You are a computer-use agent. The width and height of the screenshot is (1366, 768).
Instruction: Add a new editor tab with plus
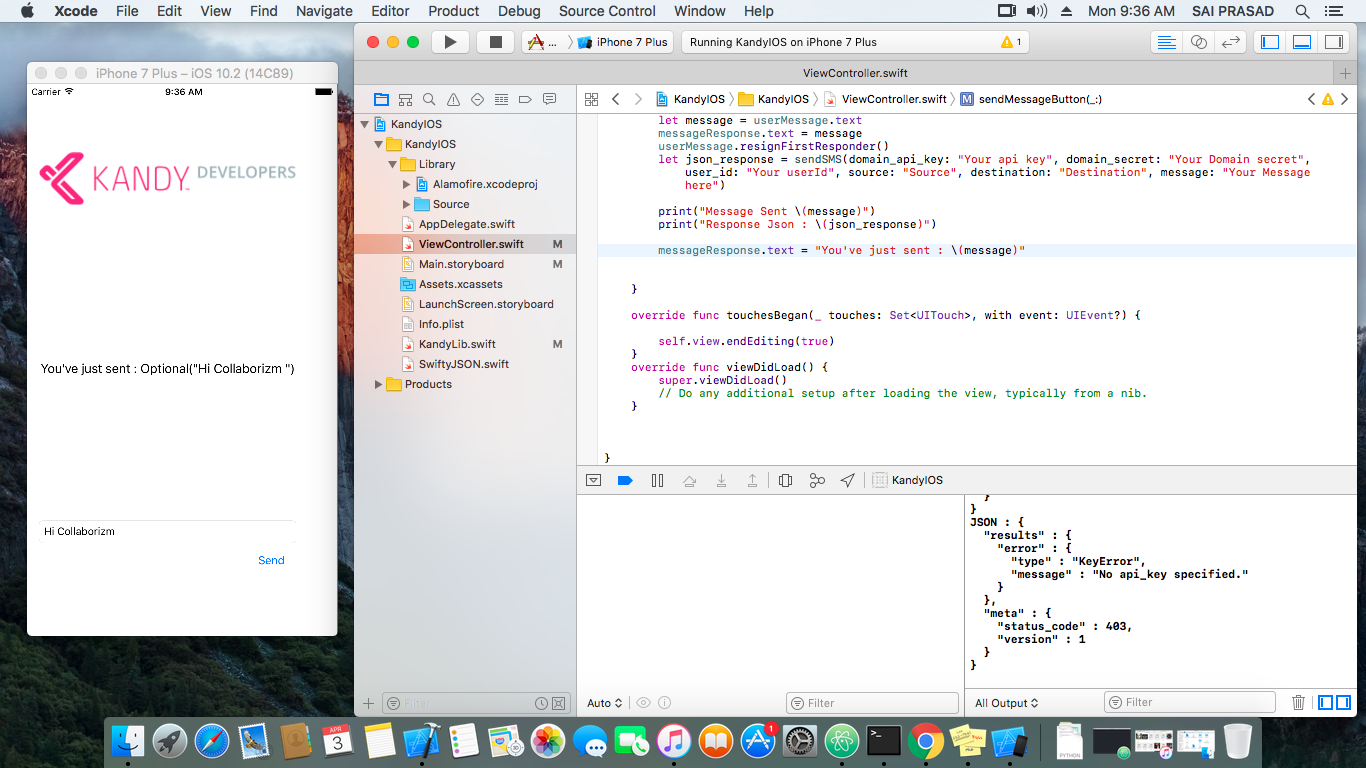tap(1346, 73)
